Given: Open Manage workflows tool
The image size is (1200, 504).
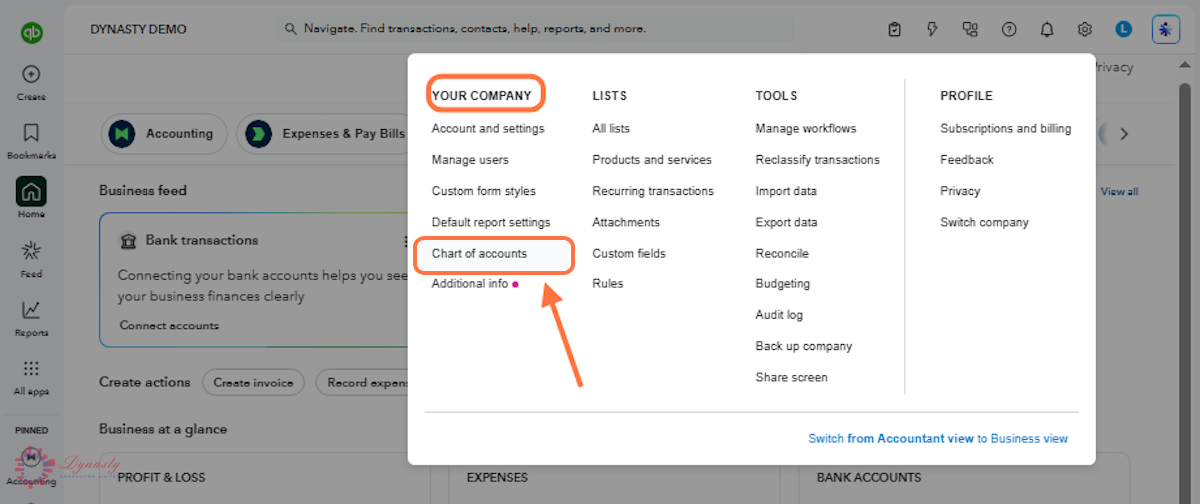Looking at the screenshot, I should coord(806,128).
